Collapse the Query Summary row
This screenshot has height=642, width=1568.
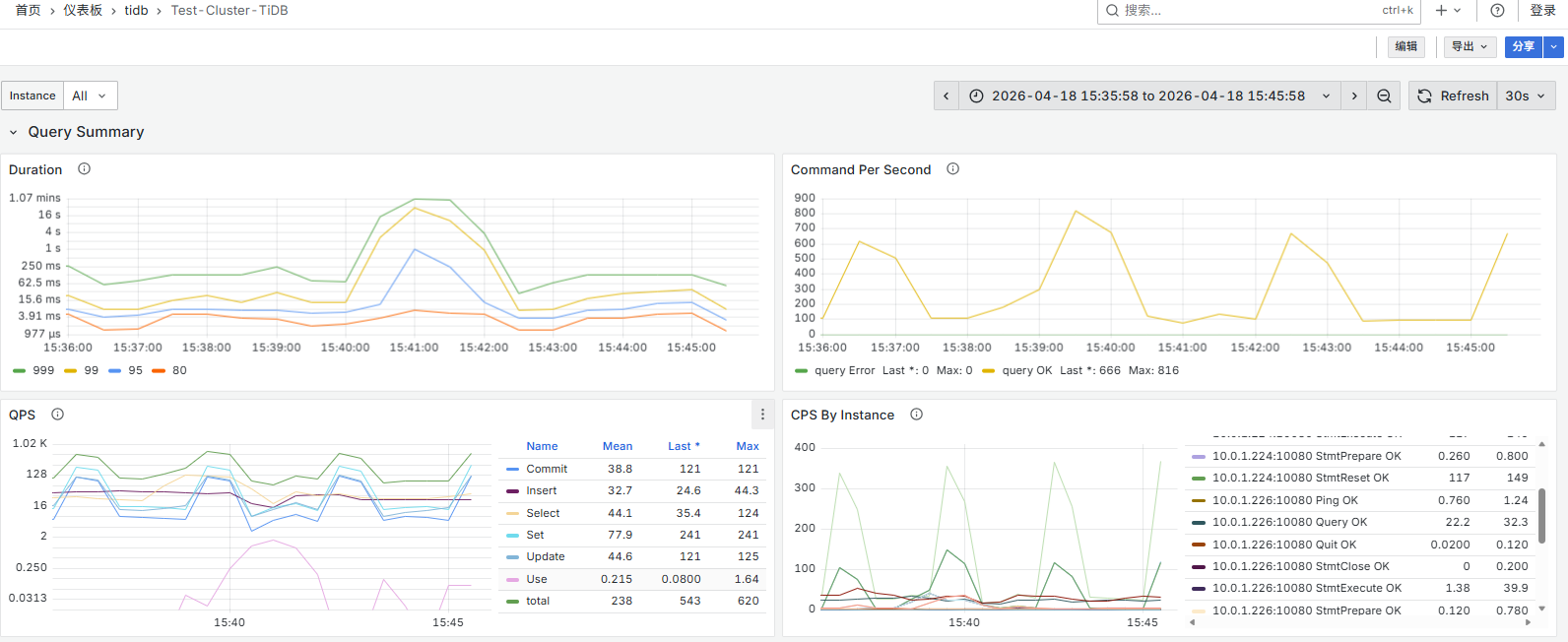(14, 132)
